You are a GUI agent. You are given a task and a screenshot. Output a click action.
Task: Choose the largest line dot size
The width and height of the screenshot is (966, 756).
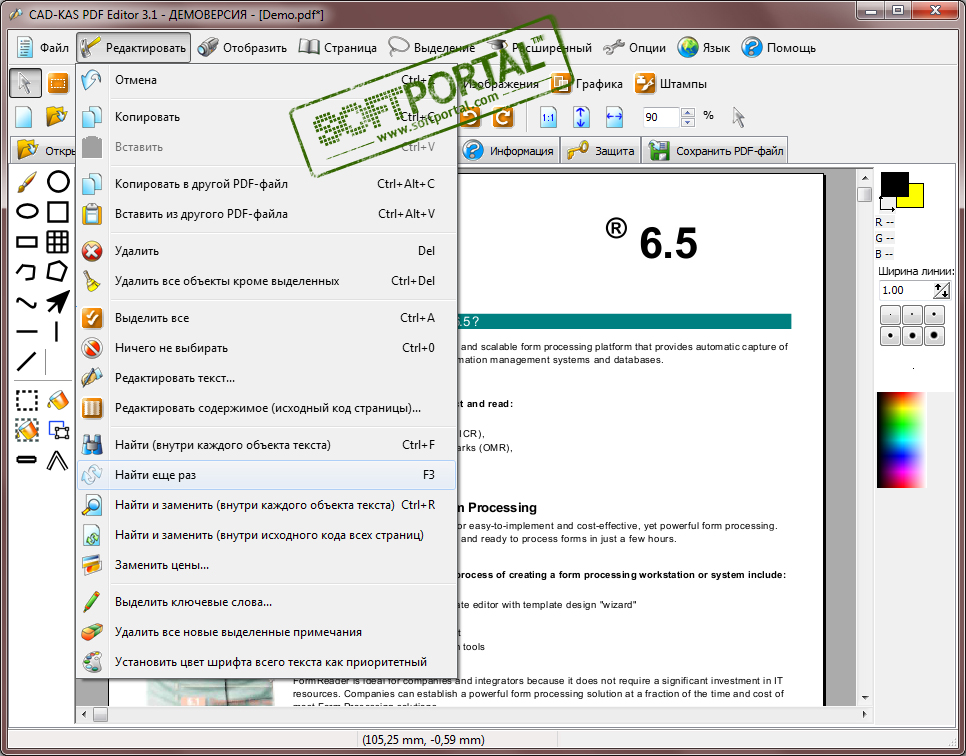(x=935, y=336)
